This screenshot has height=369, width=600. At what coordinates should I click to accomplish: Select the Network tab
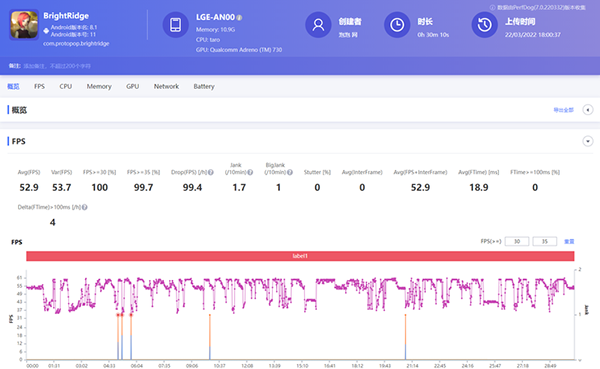(x=166, y=87)
